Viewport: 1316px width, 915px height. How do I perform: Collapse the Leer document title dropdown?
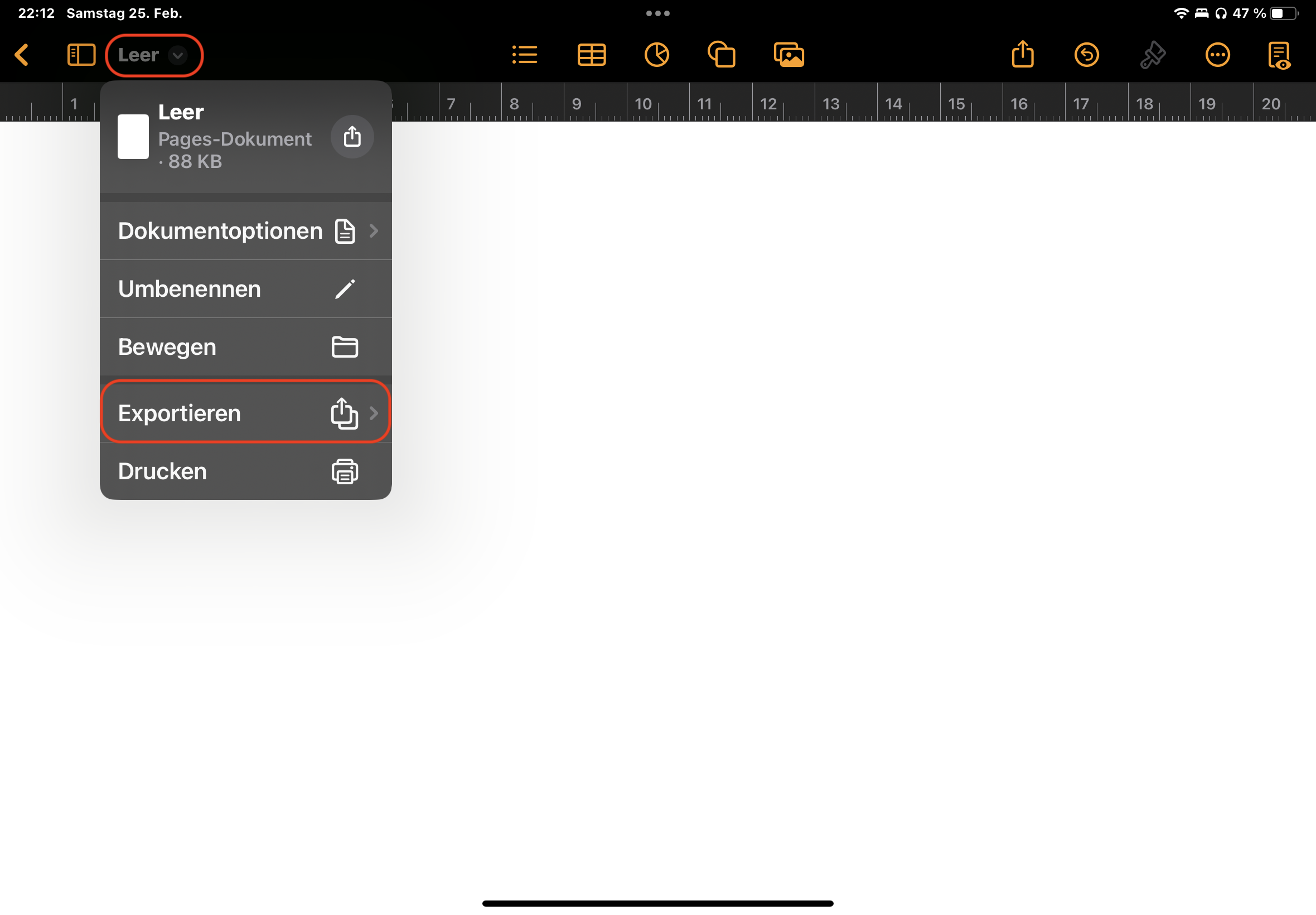153,55
